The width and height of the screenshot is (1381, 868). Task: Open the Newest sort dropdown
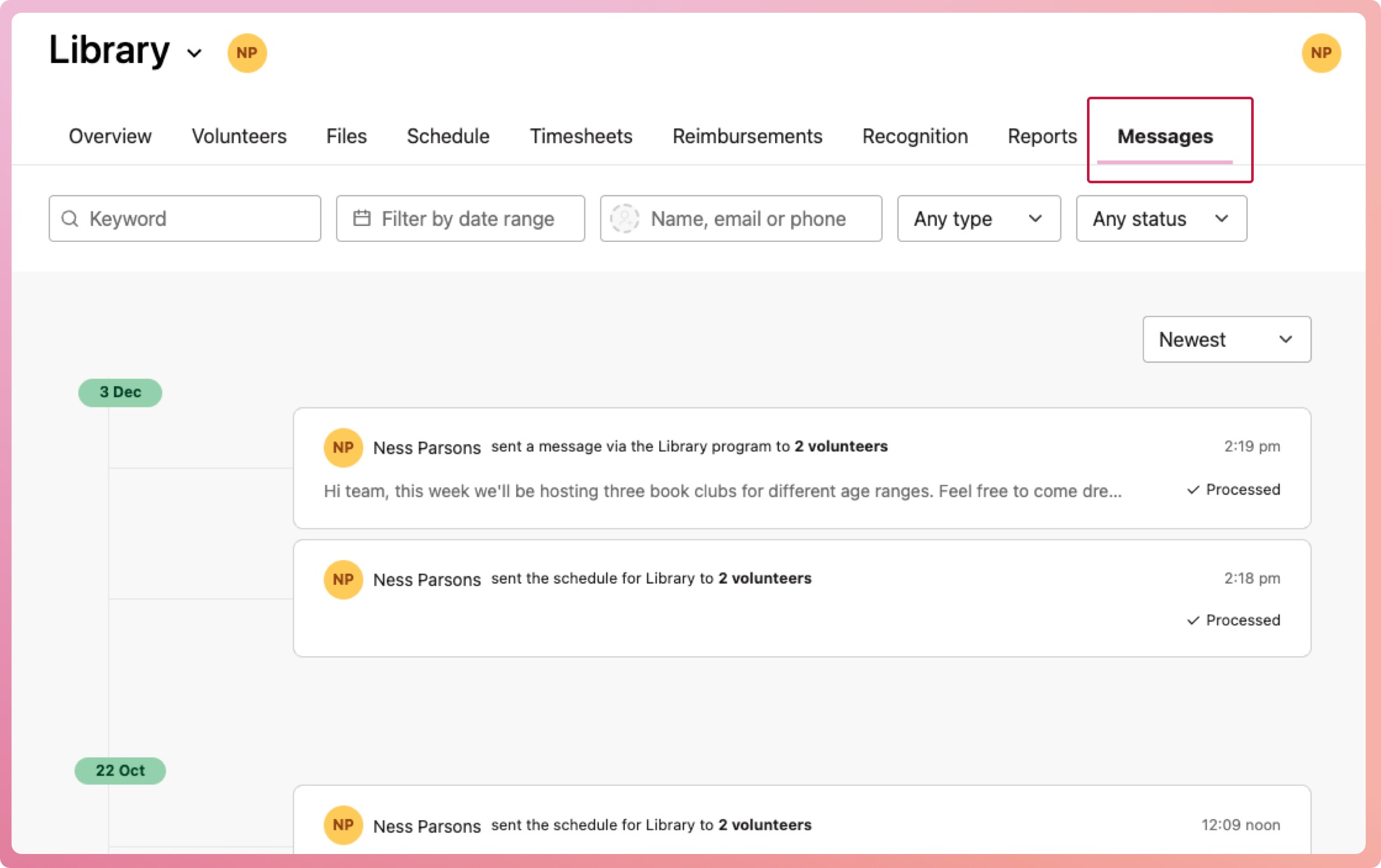(x=1226, y=339)
